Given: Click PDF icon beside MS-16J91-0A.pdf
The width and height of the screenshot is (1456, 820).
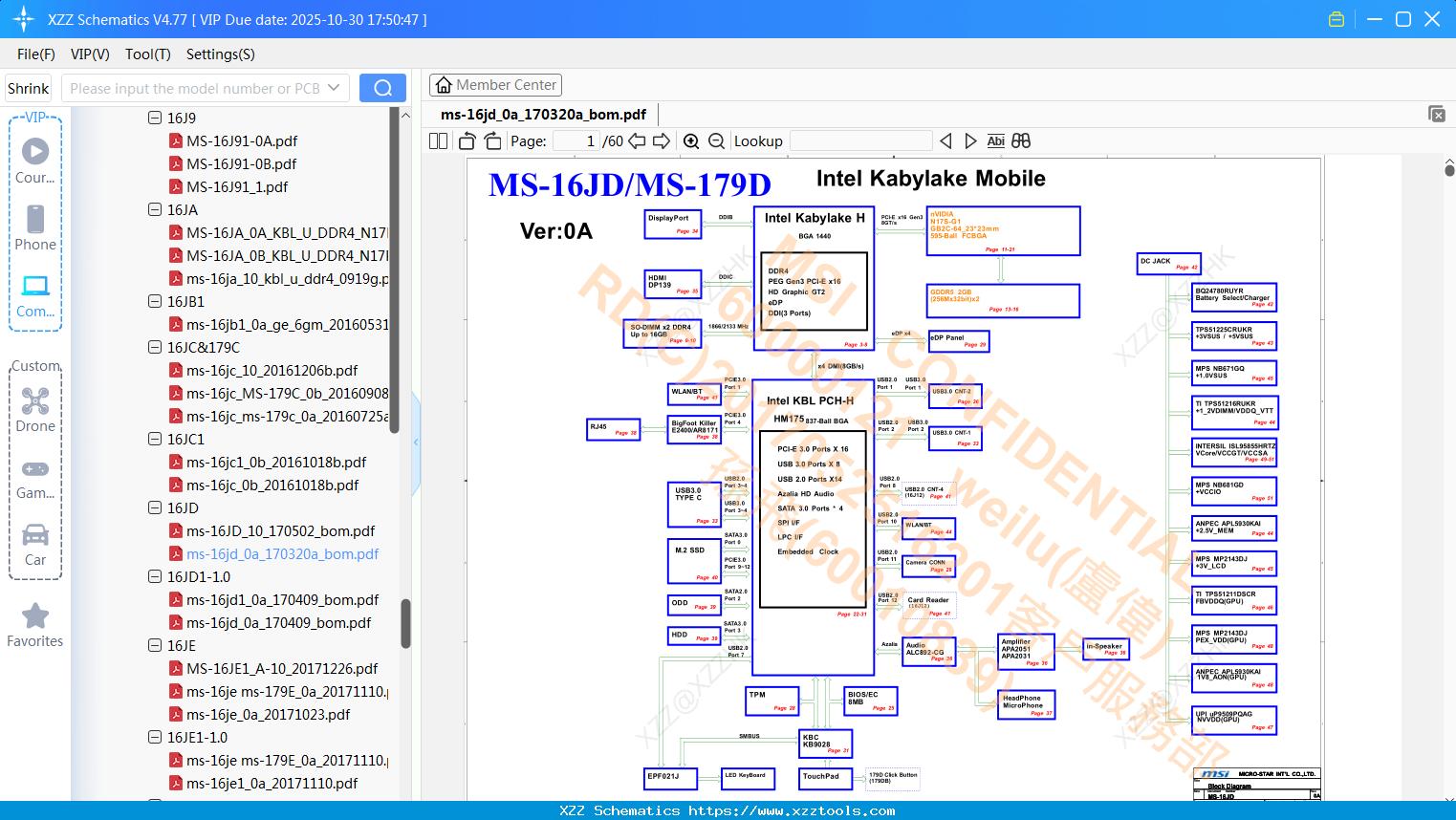Looking at the screenshot, I should [176, 140].
